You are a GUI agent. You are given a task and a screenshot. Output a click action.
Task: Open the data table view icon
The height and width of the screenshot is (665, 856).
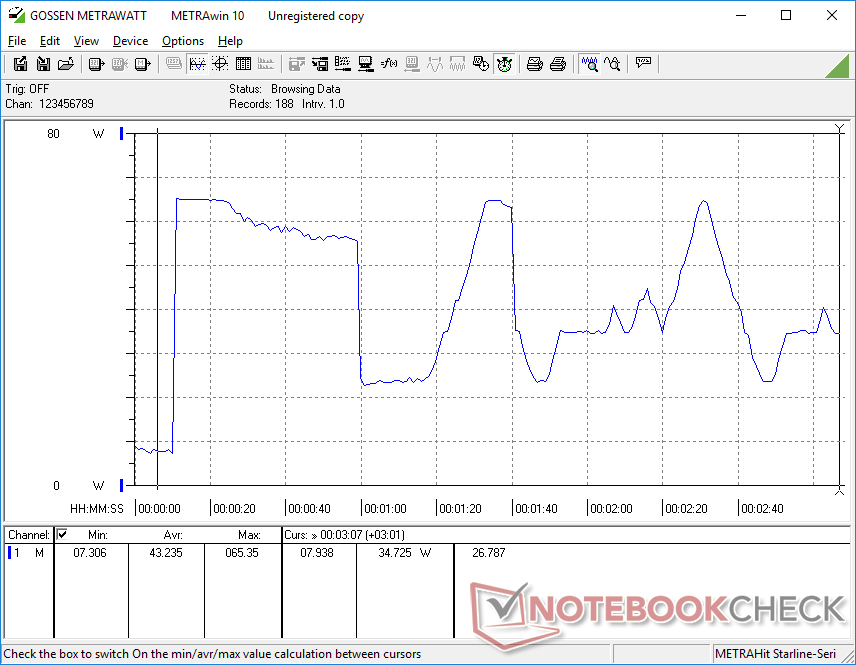(x=243, y=64)
